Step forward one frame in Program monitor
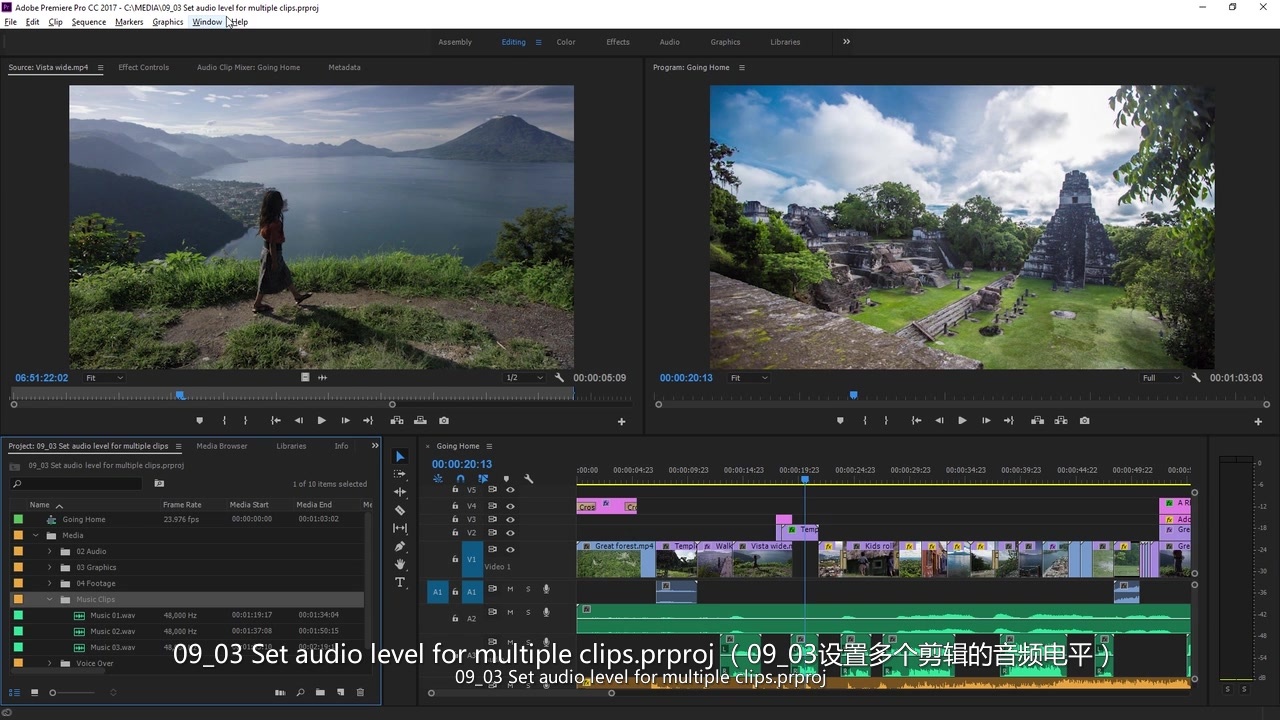Screen dimensions: 1280x720 click(x=986, y=421)
